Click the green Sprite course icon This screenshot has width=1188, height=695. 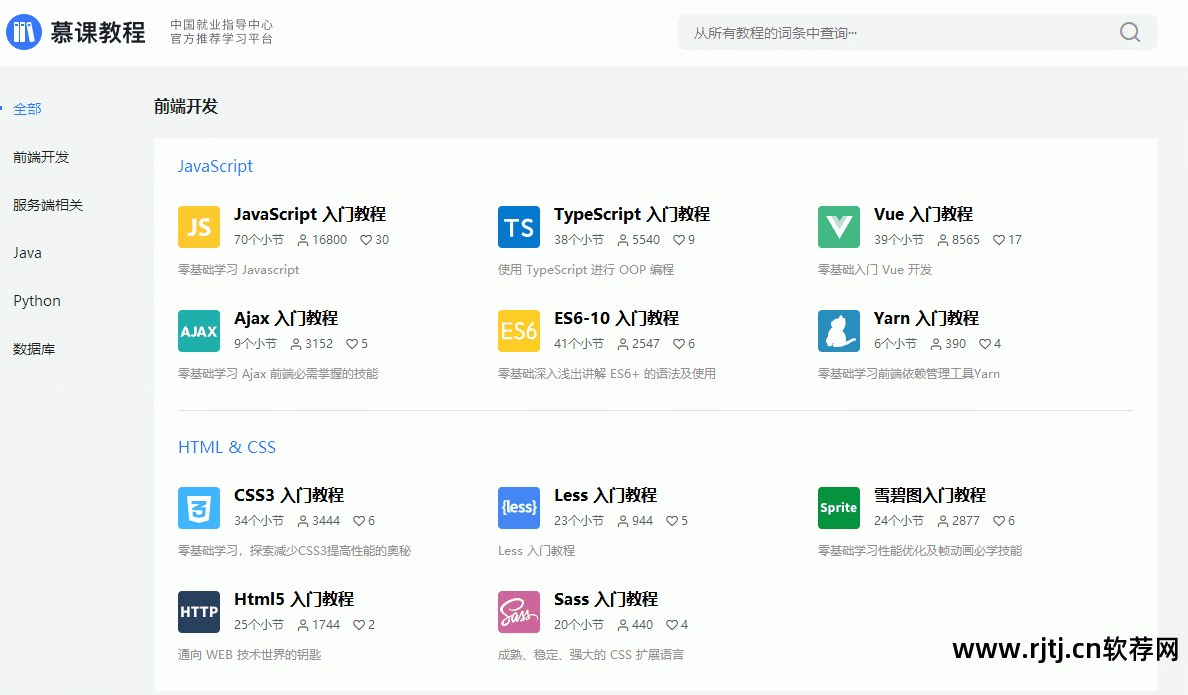coord(838,508)
